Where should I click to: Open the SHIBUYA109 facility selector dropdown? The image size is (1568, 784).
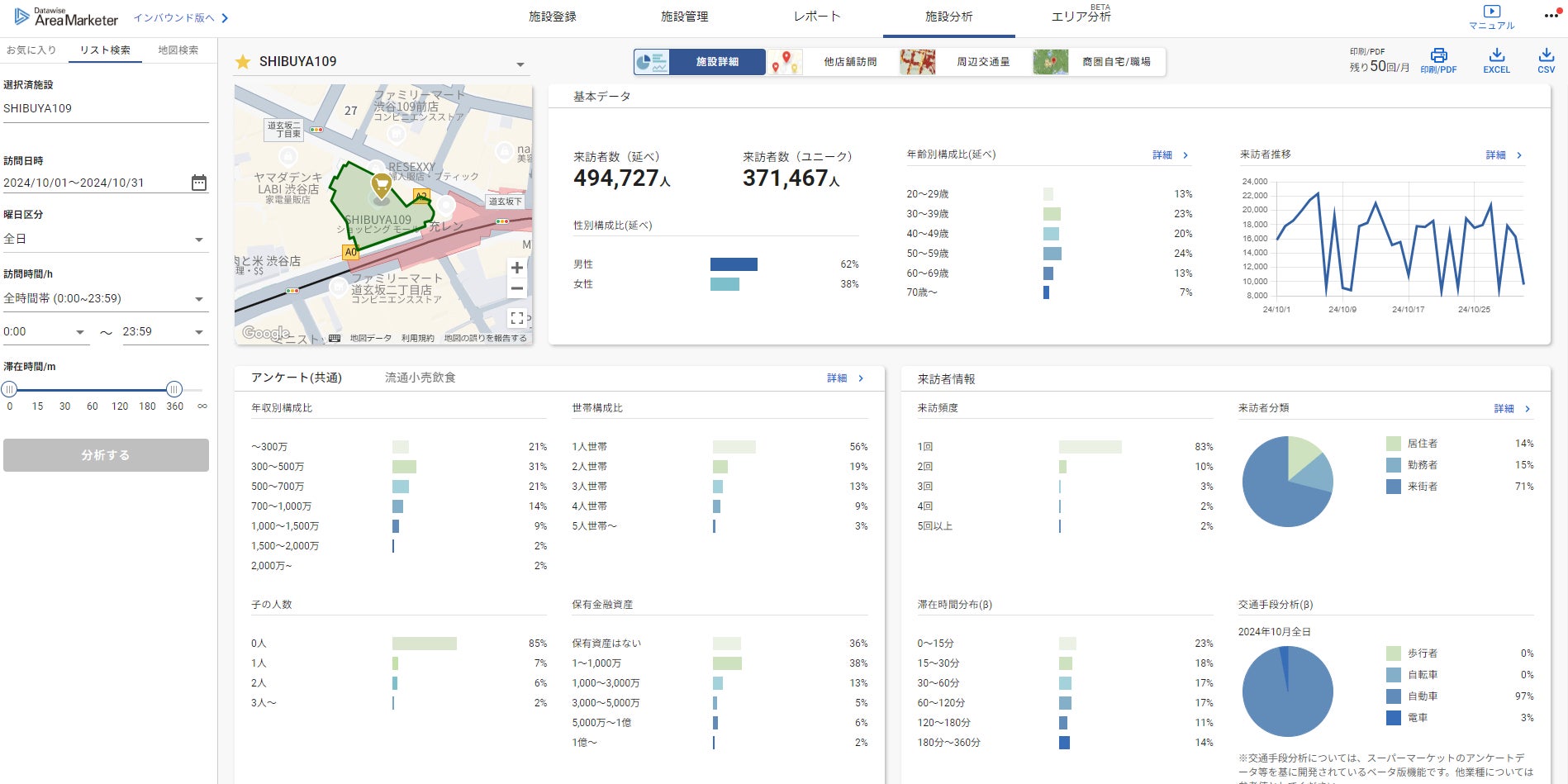520,64
